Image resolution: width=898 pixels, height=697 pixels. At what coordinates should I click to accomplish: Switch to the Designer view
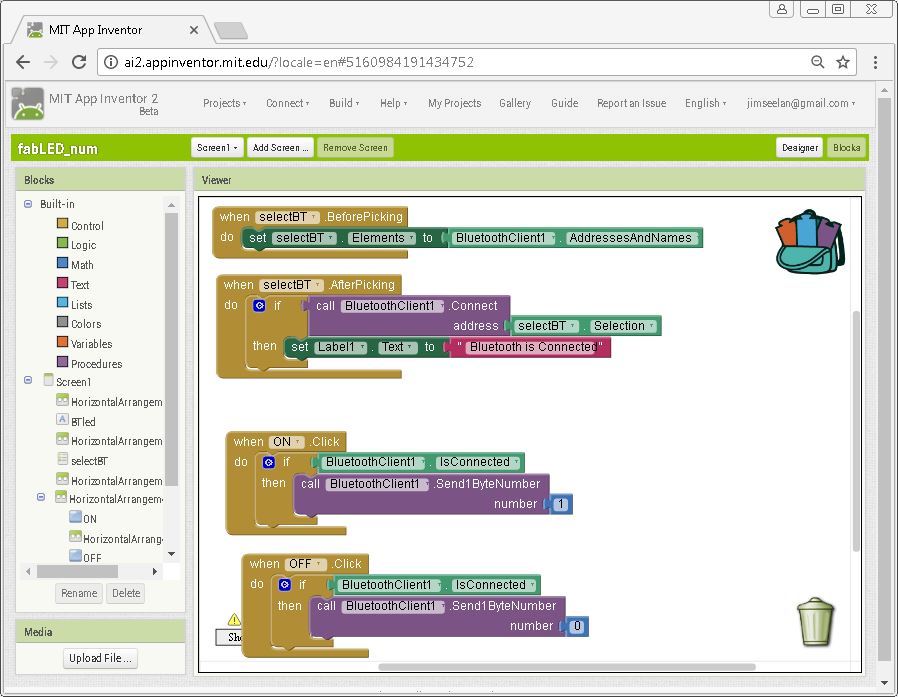pos(799,148)
